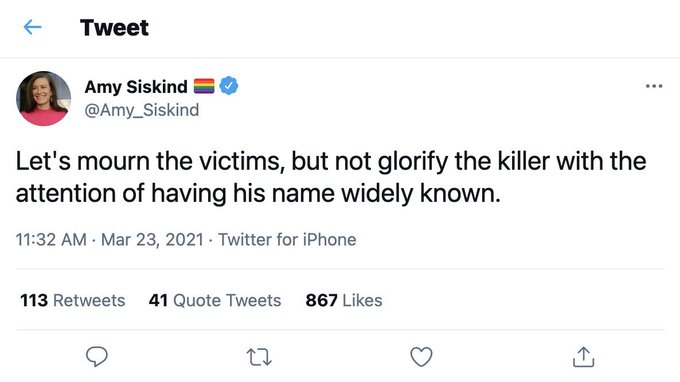This screenshot has width=680, height=382.
Task: Click the Mar 23, 2021 date
Action: point(152,239)
